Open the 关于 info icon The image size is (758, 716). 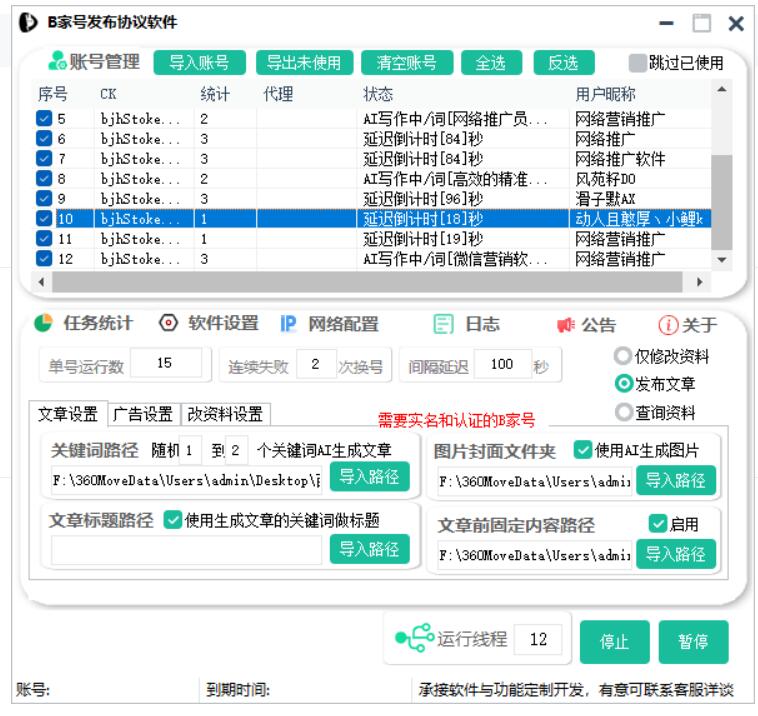click(668, 325)
